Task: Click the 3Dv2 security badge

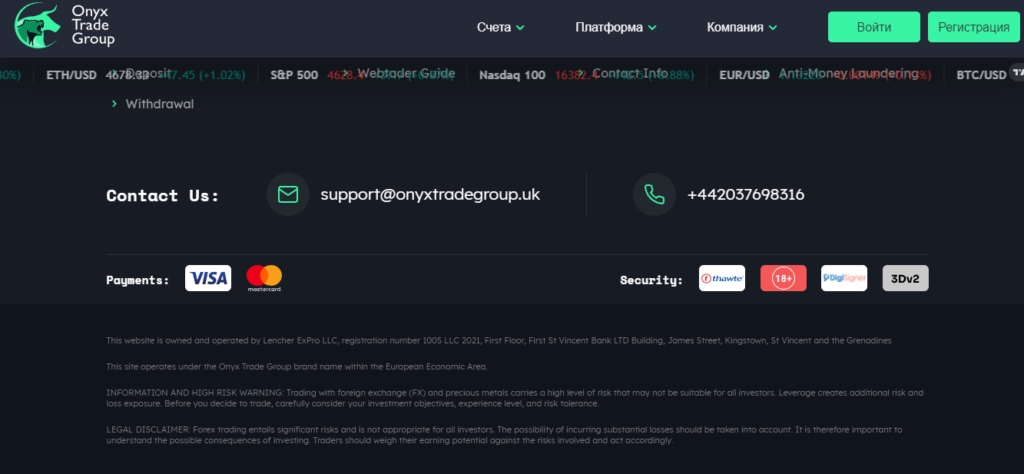Action: click(905, 278)
